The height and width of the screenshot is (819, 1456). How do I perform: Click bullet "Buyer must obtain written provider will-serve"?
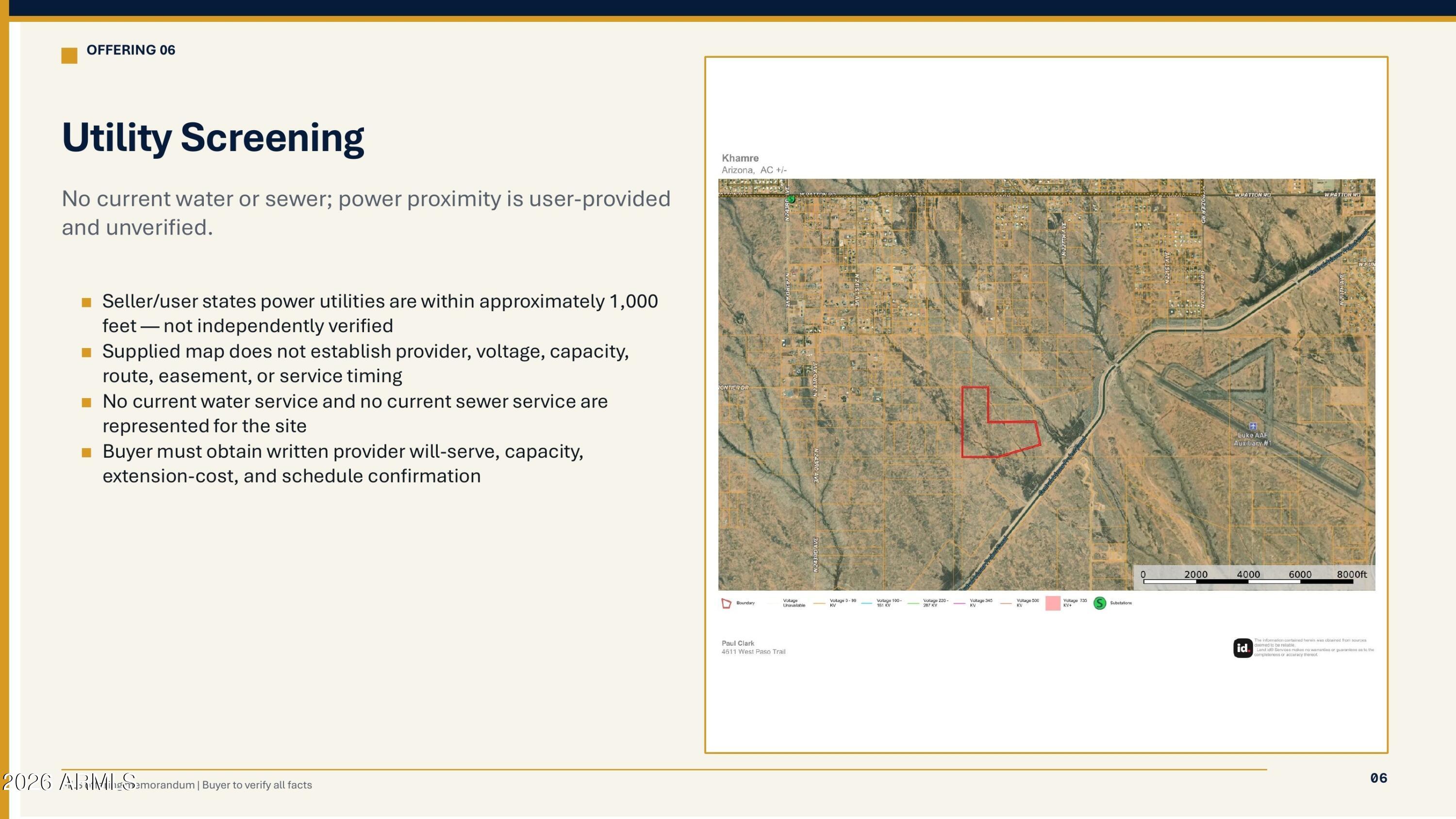[343, 463]
